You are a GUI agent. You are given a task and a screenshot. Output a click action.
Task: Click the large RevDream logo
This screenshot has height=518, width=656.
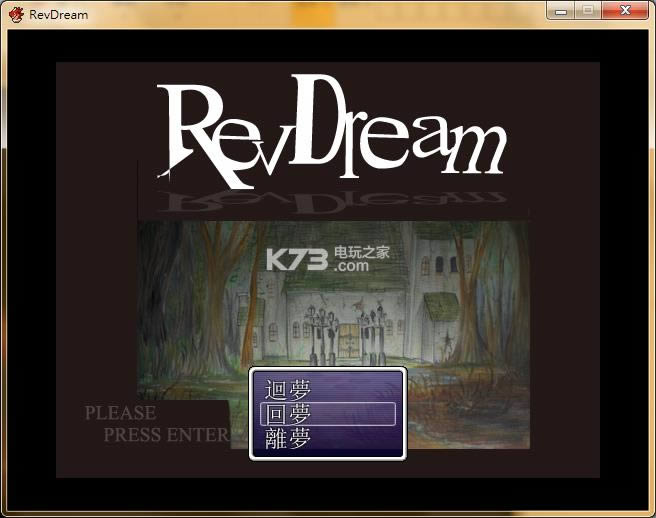pyautogui.click(x=331, y=131)
